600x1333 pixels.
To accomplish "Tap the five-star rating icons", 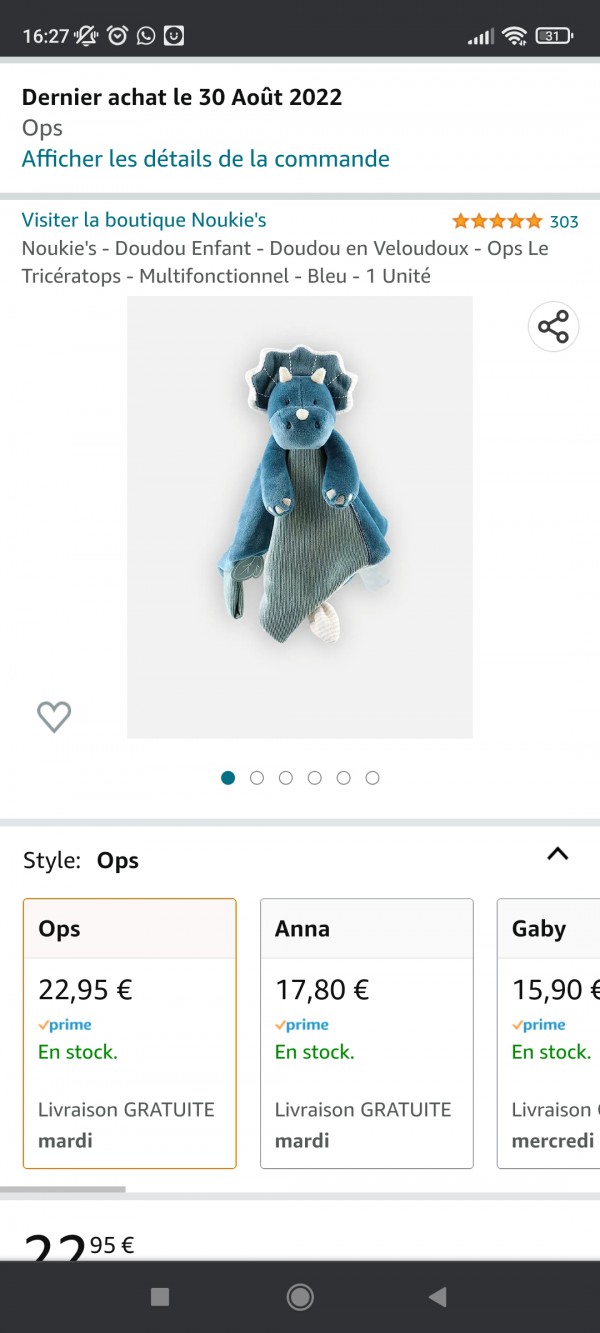I will point(497,221).
